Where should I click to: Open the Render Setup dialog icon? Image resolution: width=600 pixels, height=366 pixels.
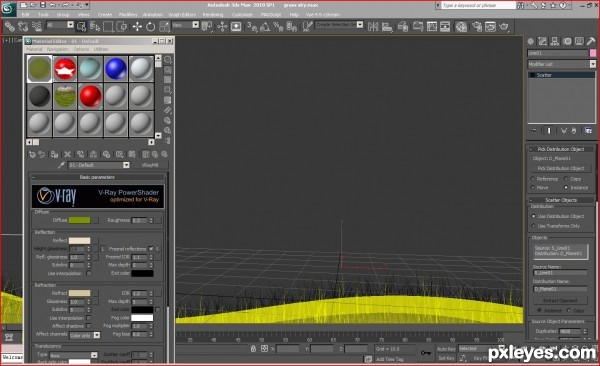pos(476,26)
